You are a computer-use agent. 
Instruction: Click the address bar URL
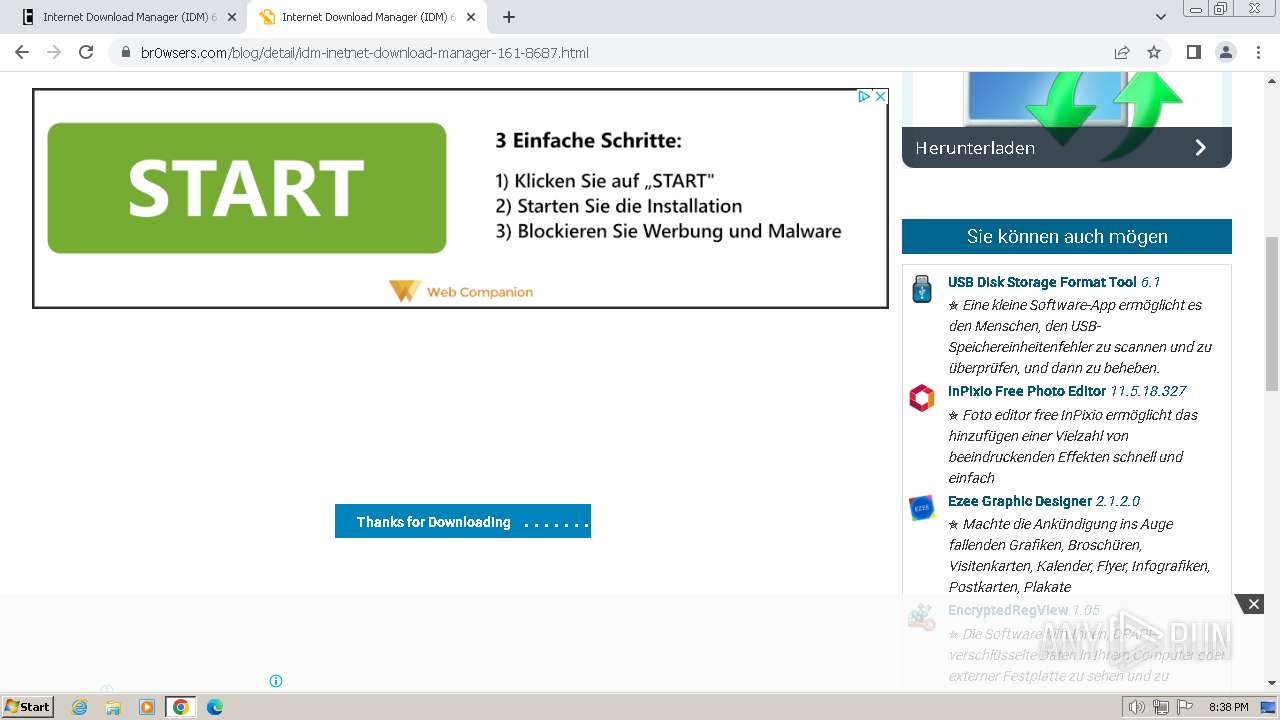364,53
